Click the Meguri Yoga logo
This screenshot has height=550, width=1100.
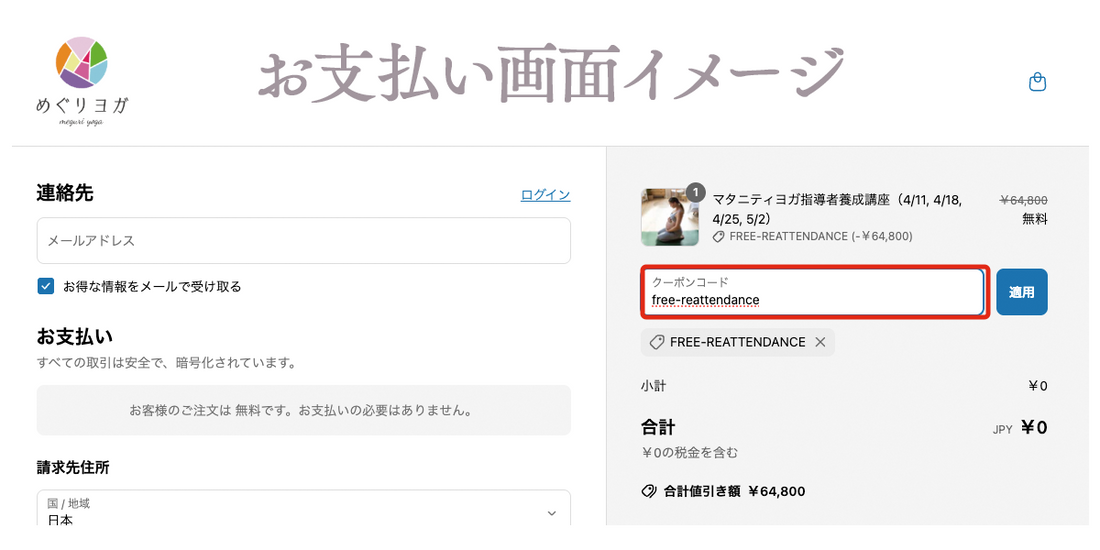(82, 78)
